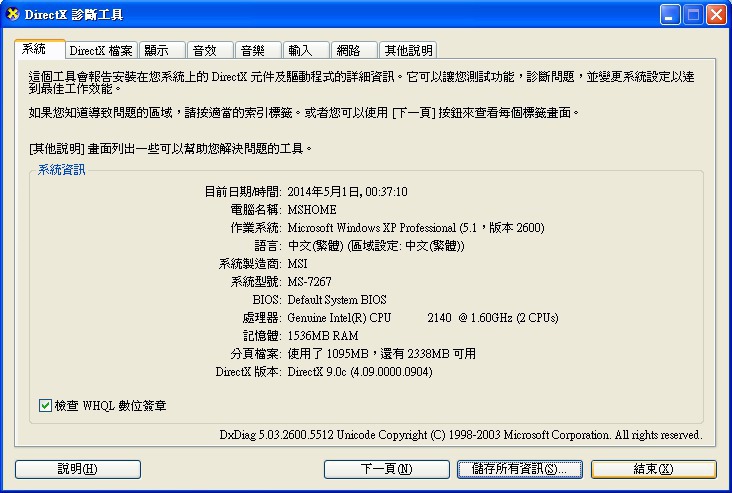Click the DxDiag 5.03.2600.5512 copyright line
This screenshot has height=493, width=732.
click(x=461, y=435)
